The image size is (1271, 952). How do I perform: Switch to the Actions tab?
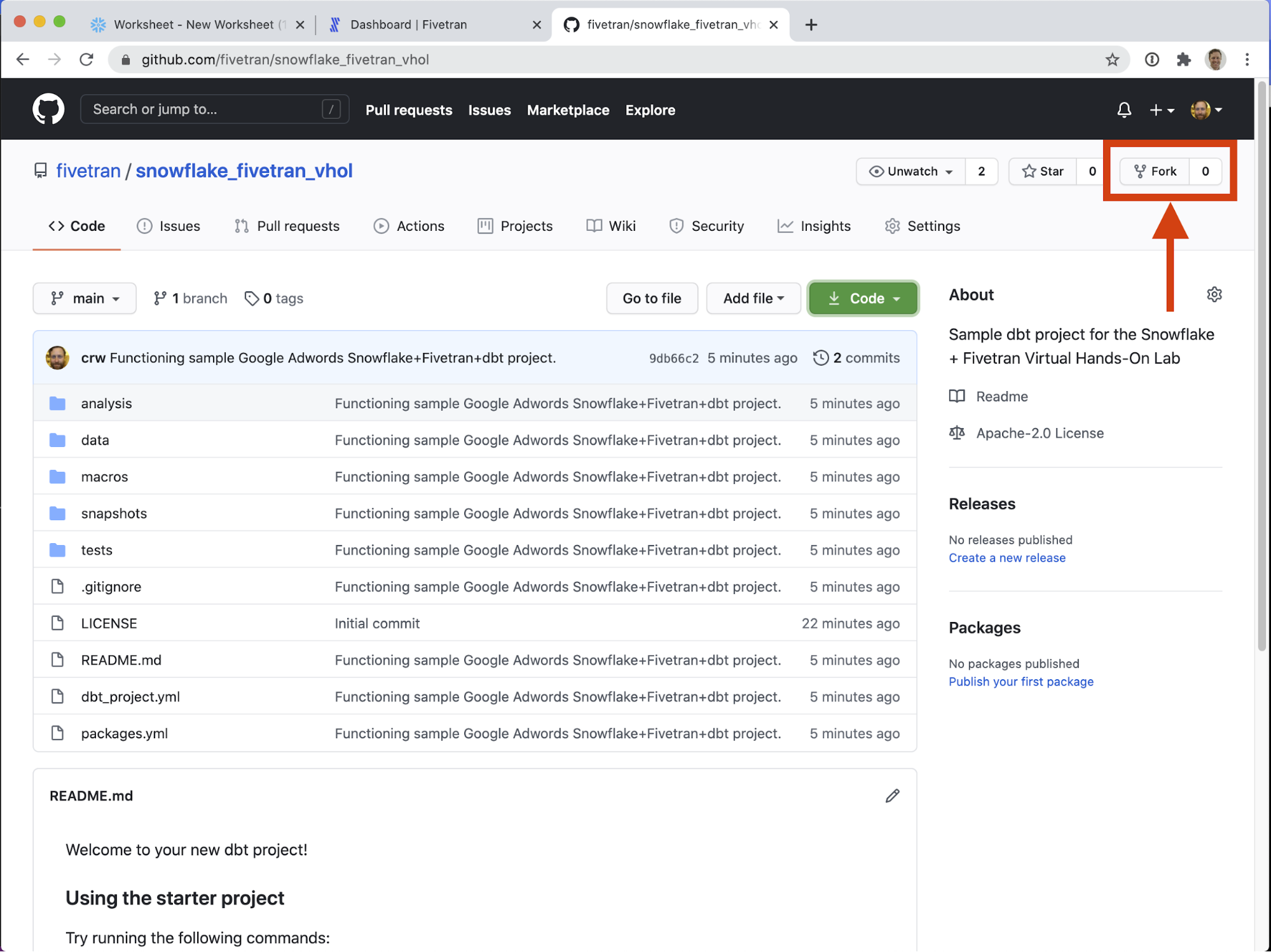coord(409,226)
